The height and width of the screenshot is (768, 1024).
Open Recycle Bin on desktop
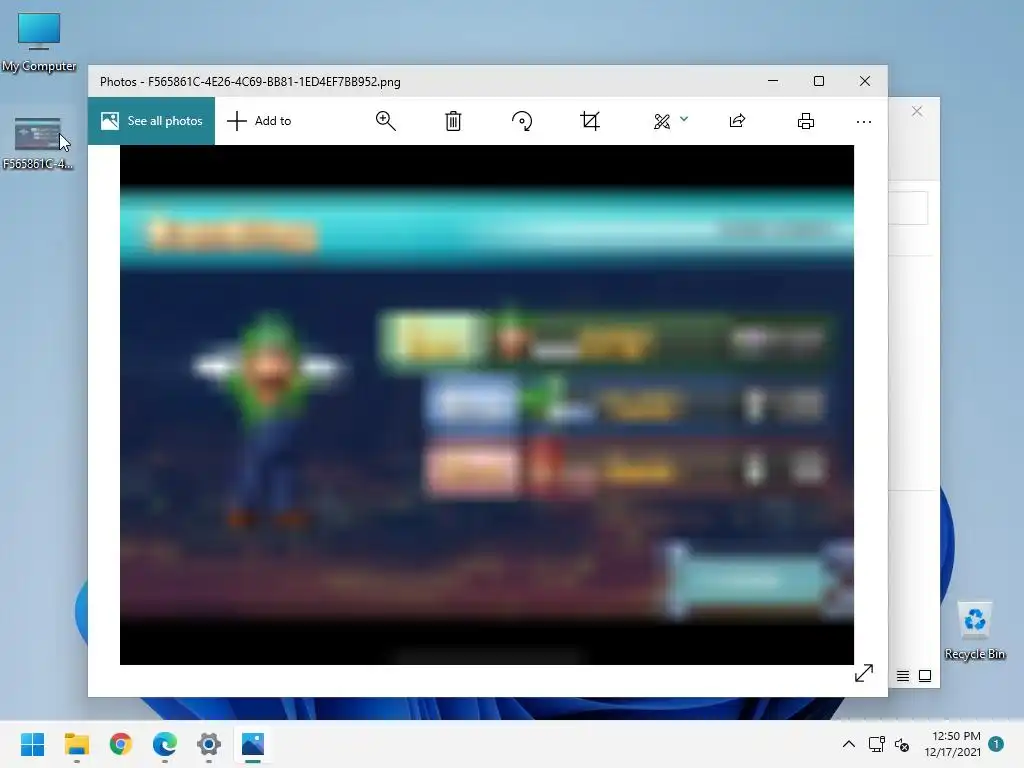coord(975,631)
